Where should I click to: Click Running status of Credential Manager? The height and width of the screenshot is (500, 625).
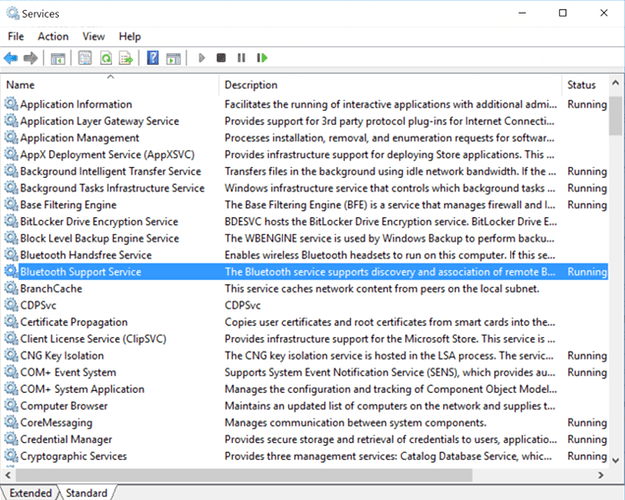coord(587,439)
